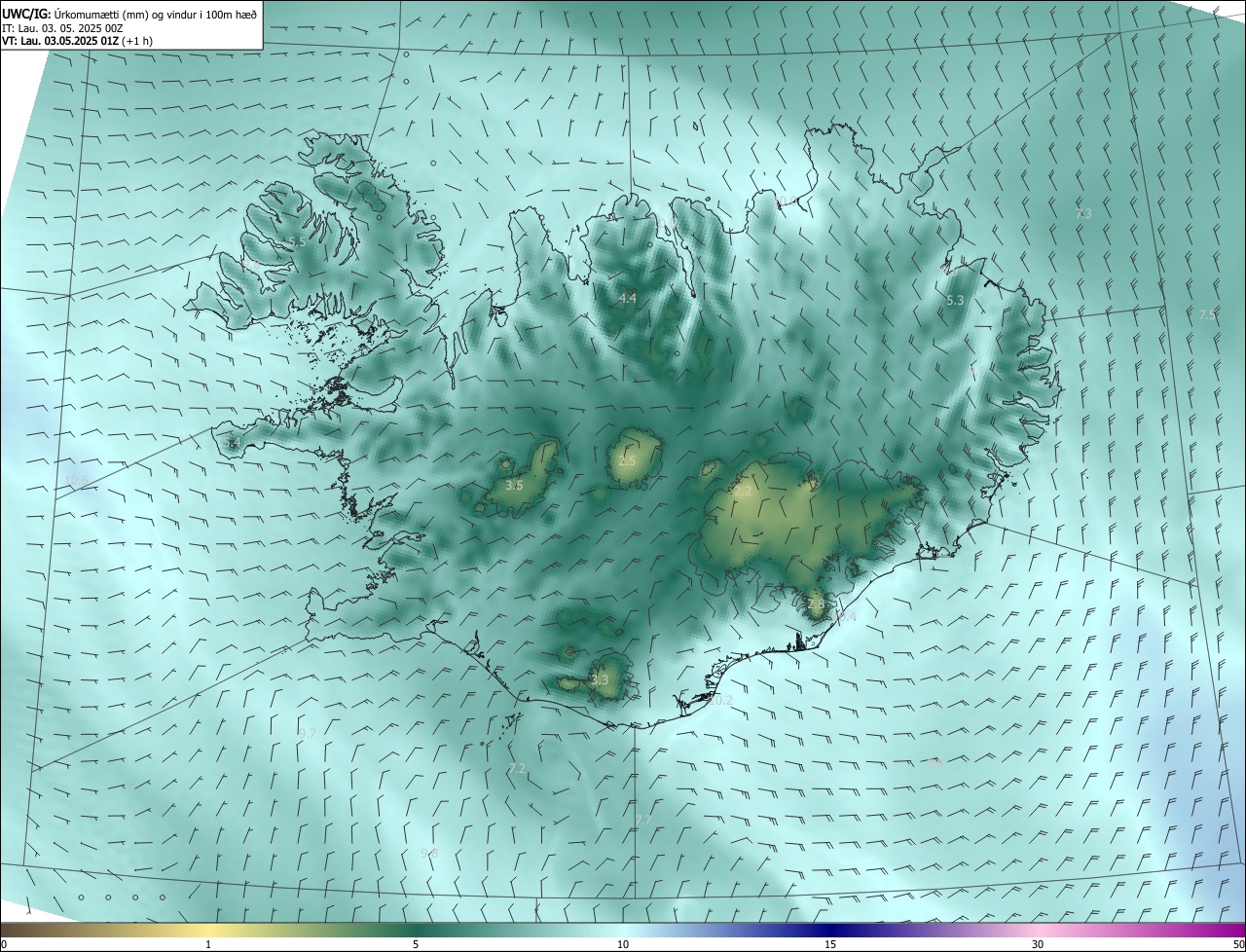Click the 2.5 value label on the central glacier
The image size is (1246, 952).
pyautogui.click(x=627, y=461)
